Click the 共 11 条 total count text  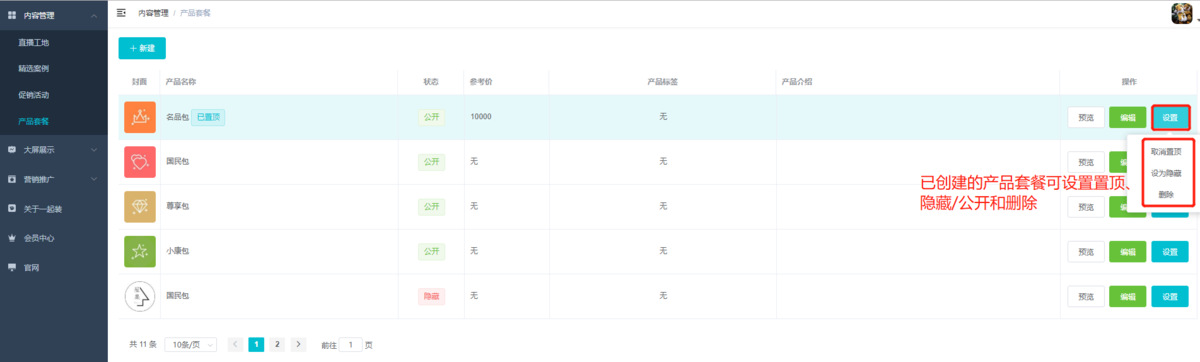(143, 344)
